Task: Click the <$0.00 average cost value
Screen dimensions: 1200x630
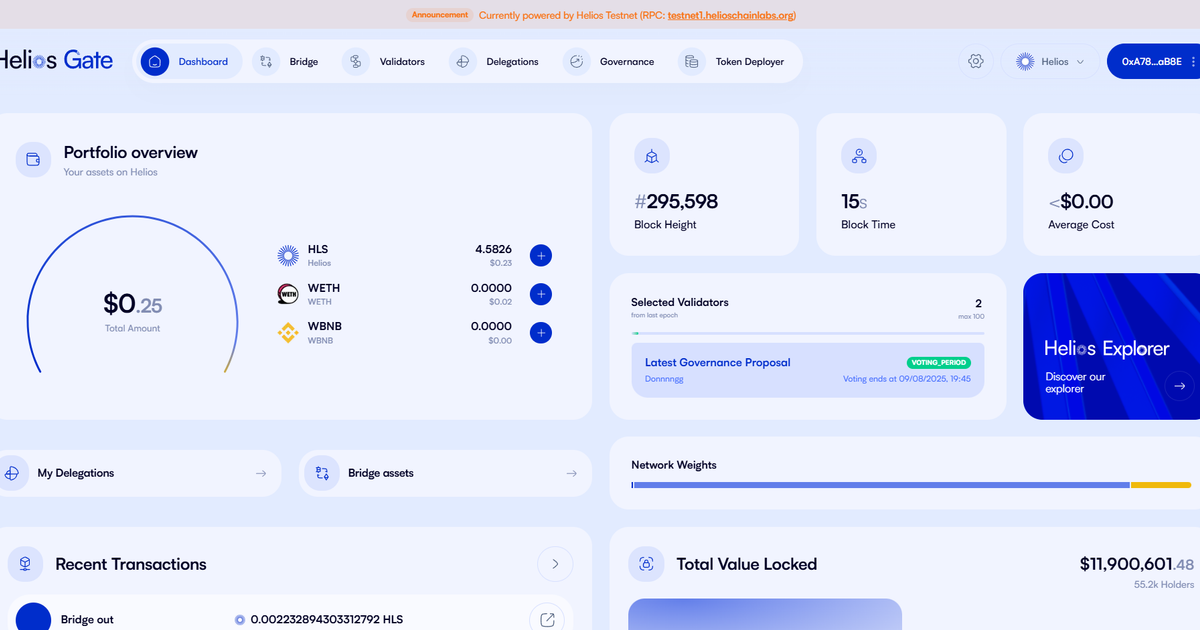Action: 1081,202
